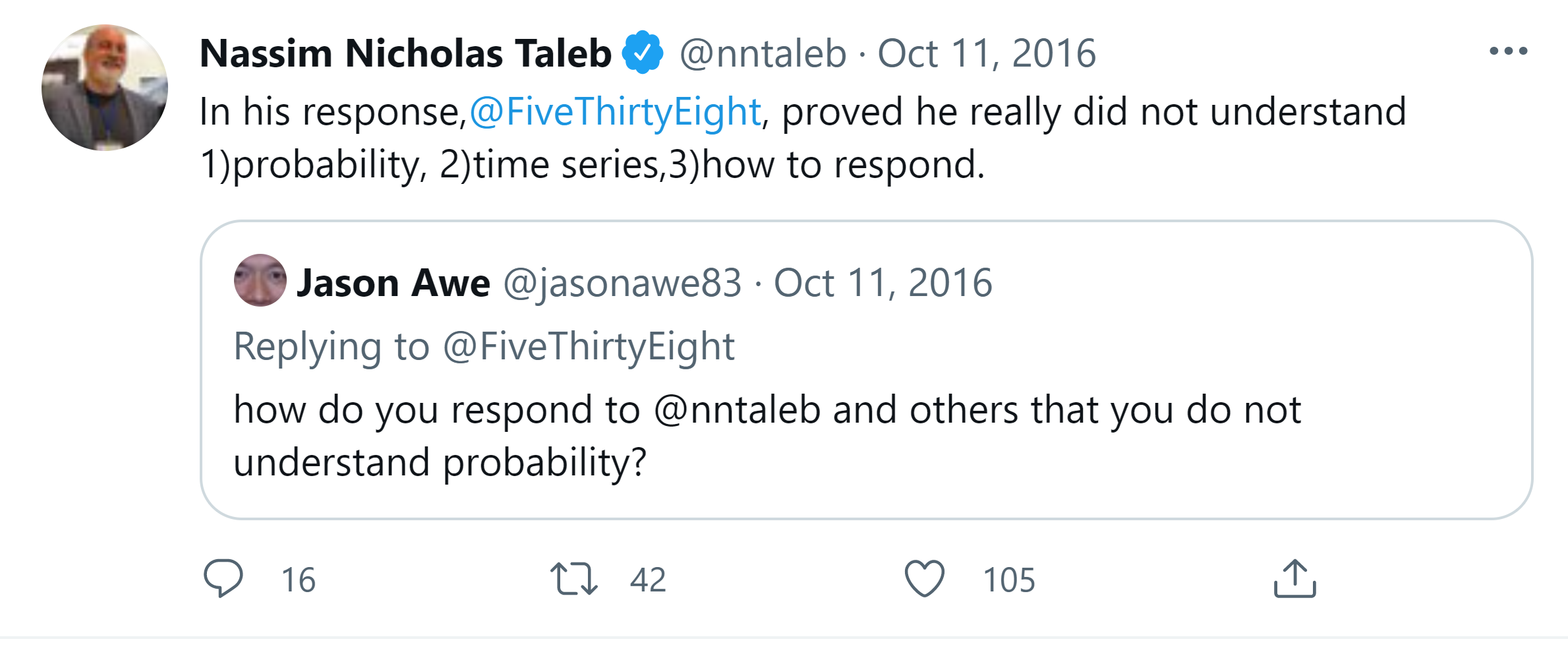1568x662 pixels.
Task: Click the 16 replies count
Action: [x=299, y=580]
